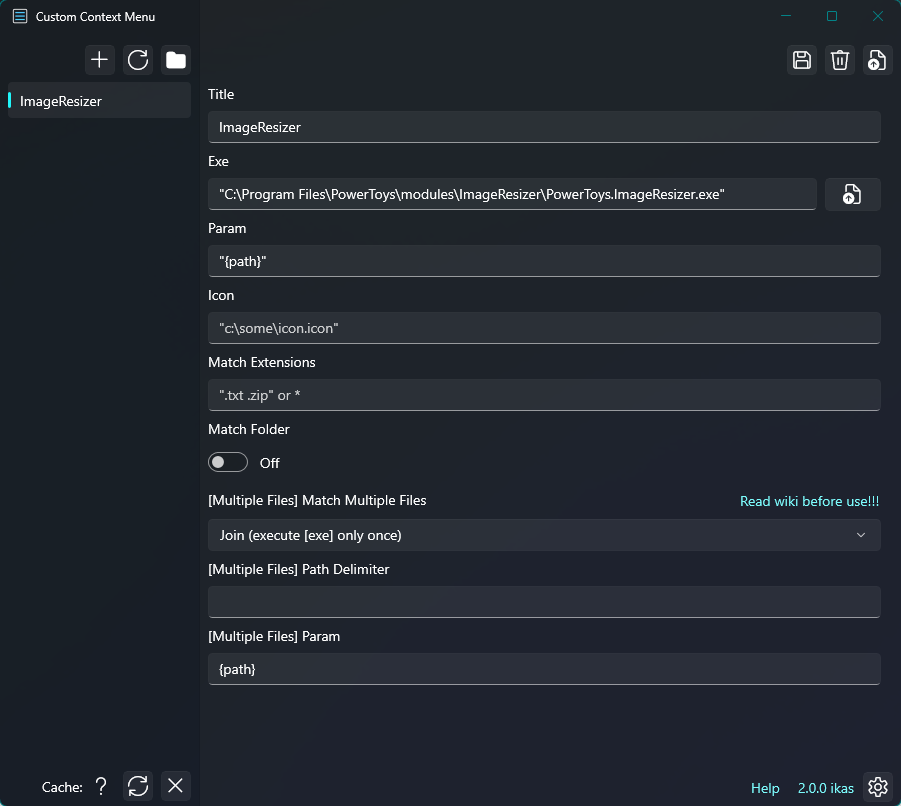The image size is (901, 806).
Task: Click the 2.0.0 ikas version link
Action: (826, 788)
